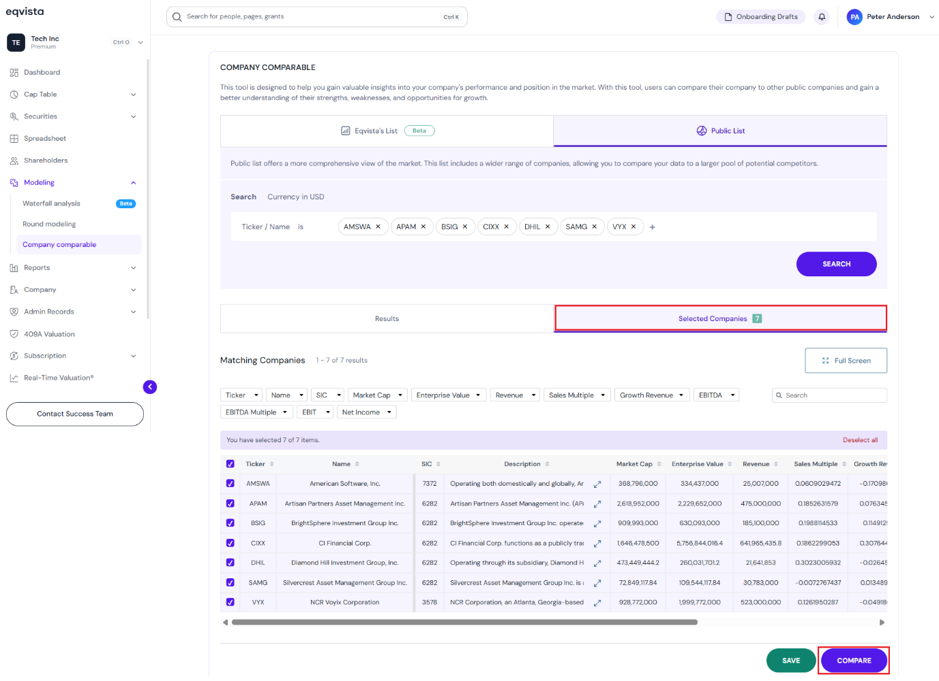
Task: Add another ticker with the plus icon
Action: pos(652,227)
